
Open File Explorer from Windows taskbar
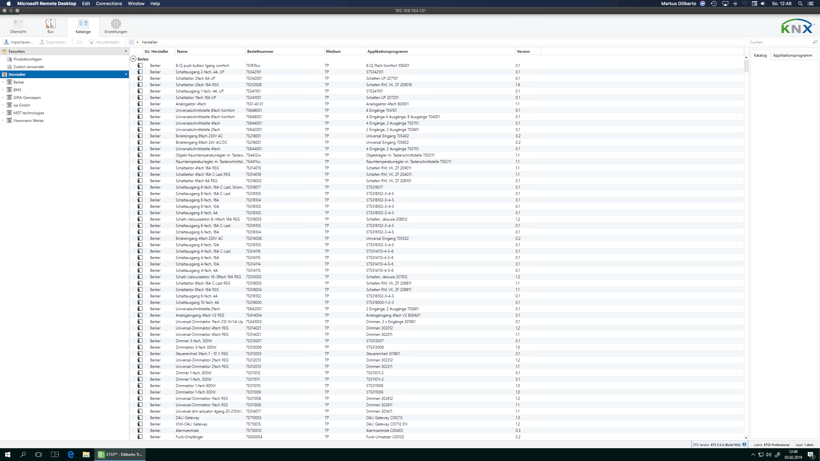(x=86, y=455)
